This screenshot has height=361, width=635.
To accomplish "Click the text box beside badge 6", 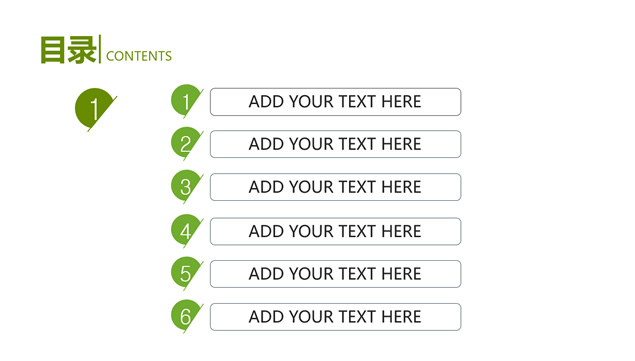I will click(x=335, y=317).
